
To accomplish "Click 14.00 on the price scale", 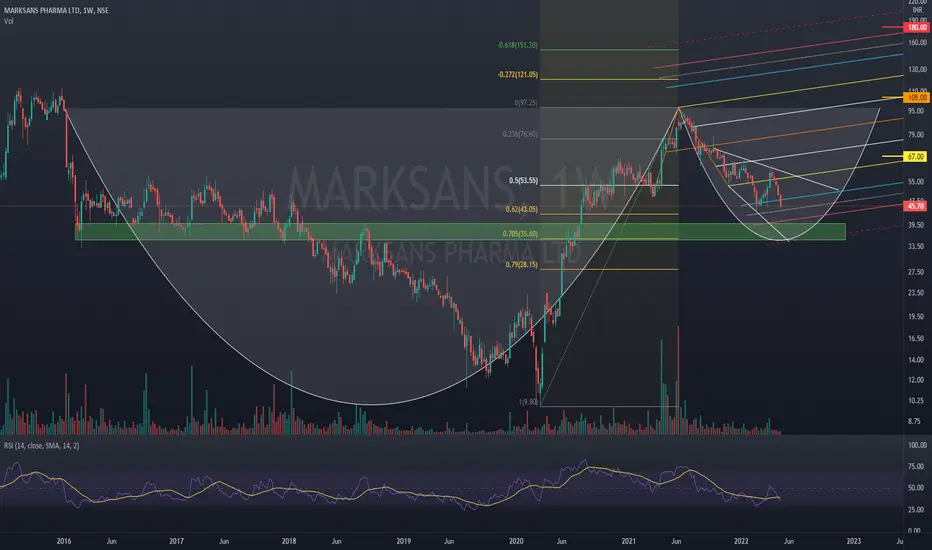I will 916,360.
